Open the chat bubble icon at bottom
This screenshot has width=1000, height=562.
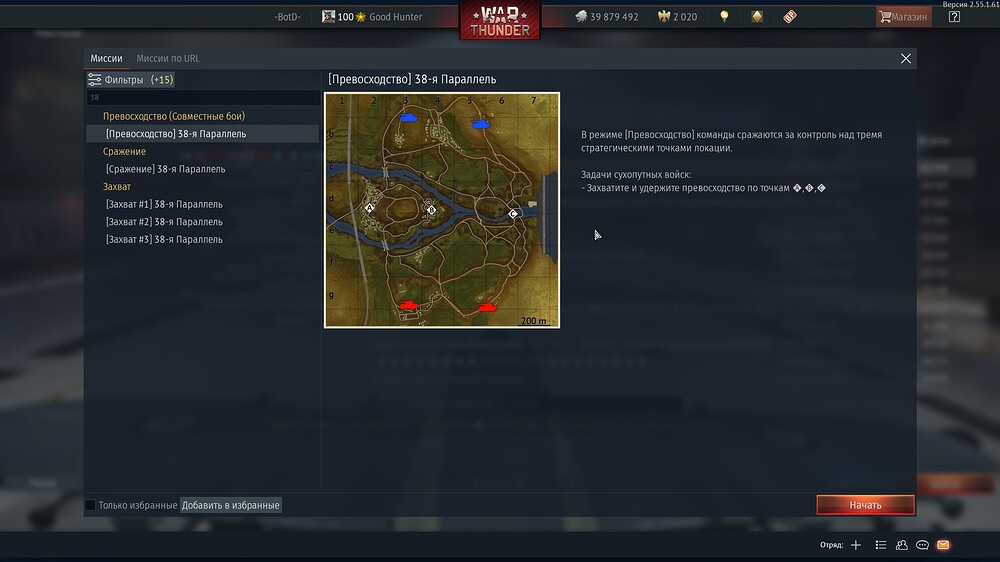(x=922, y=545)
